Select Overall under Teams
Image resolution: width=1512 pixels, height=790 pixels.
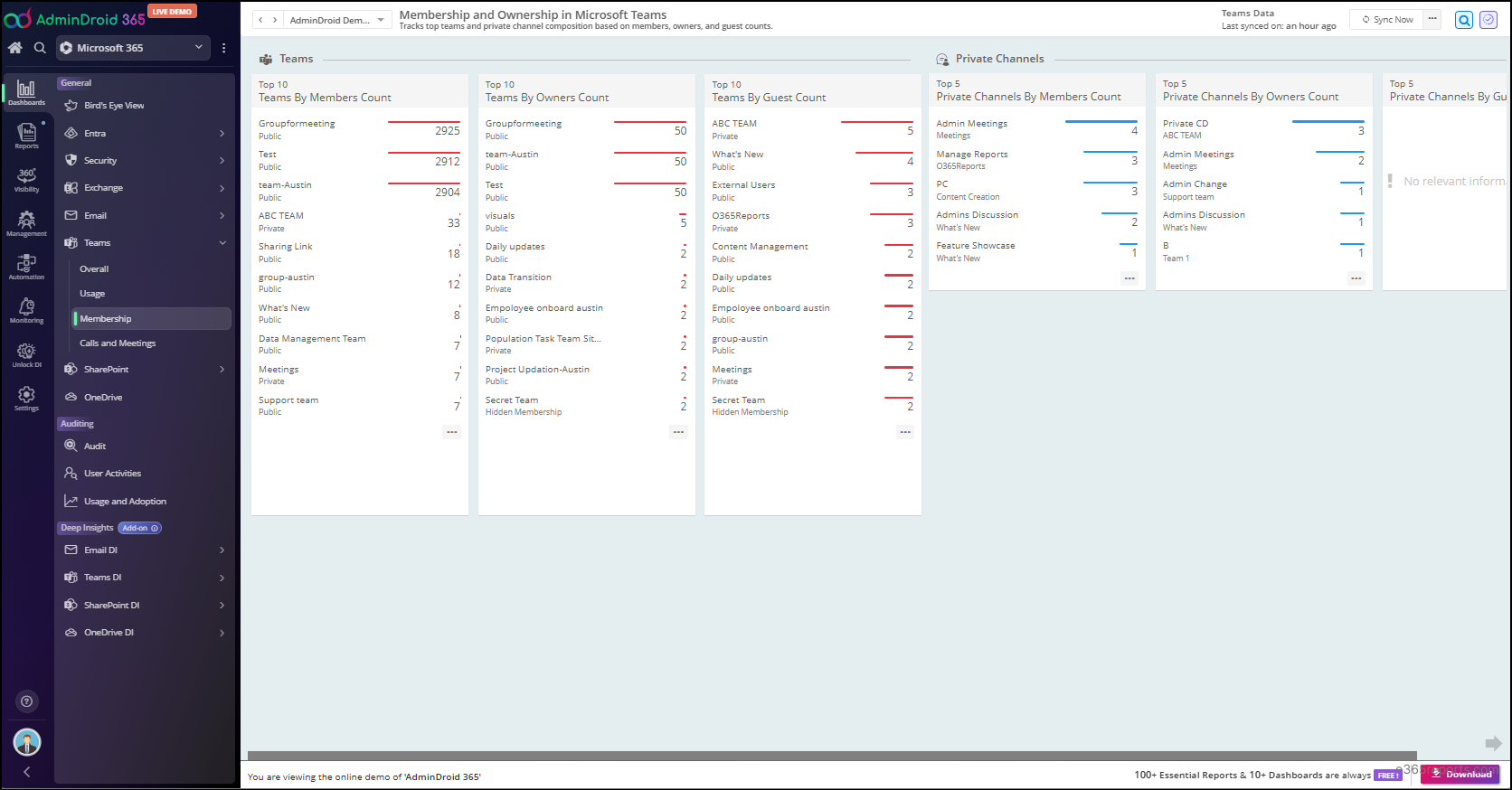pos(94,269)
